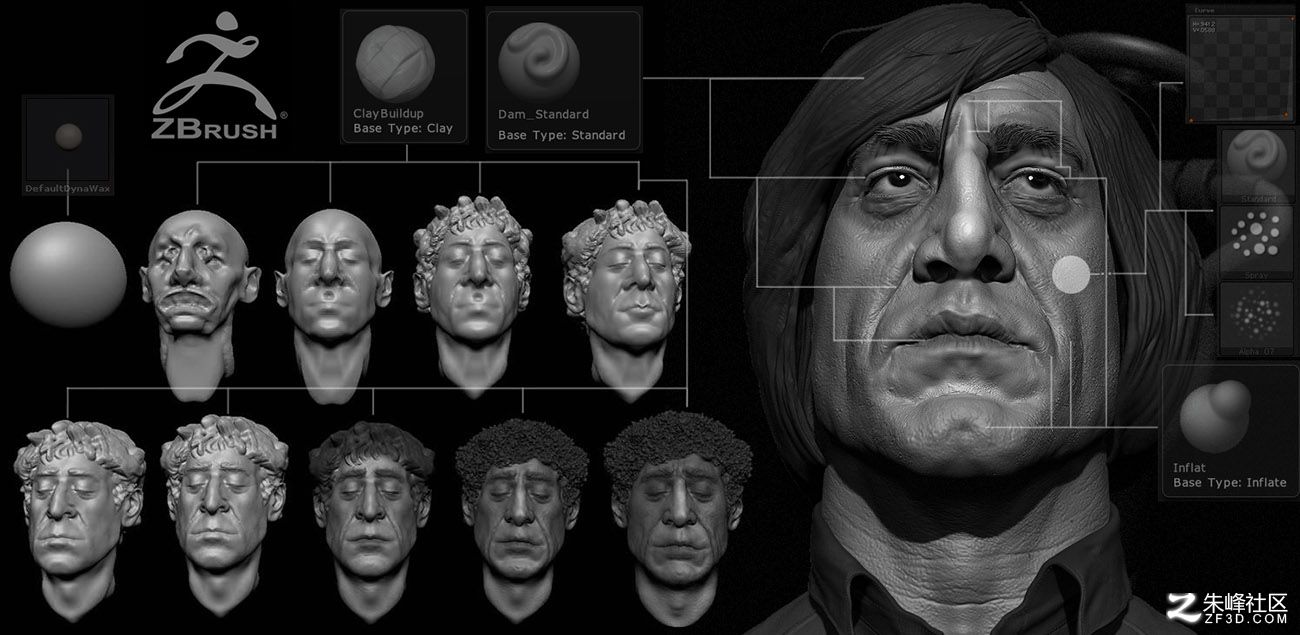
Task: Click the "DefaultDynaWax" material label
Action: point(68,188)
